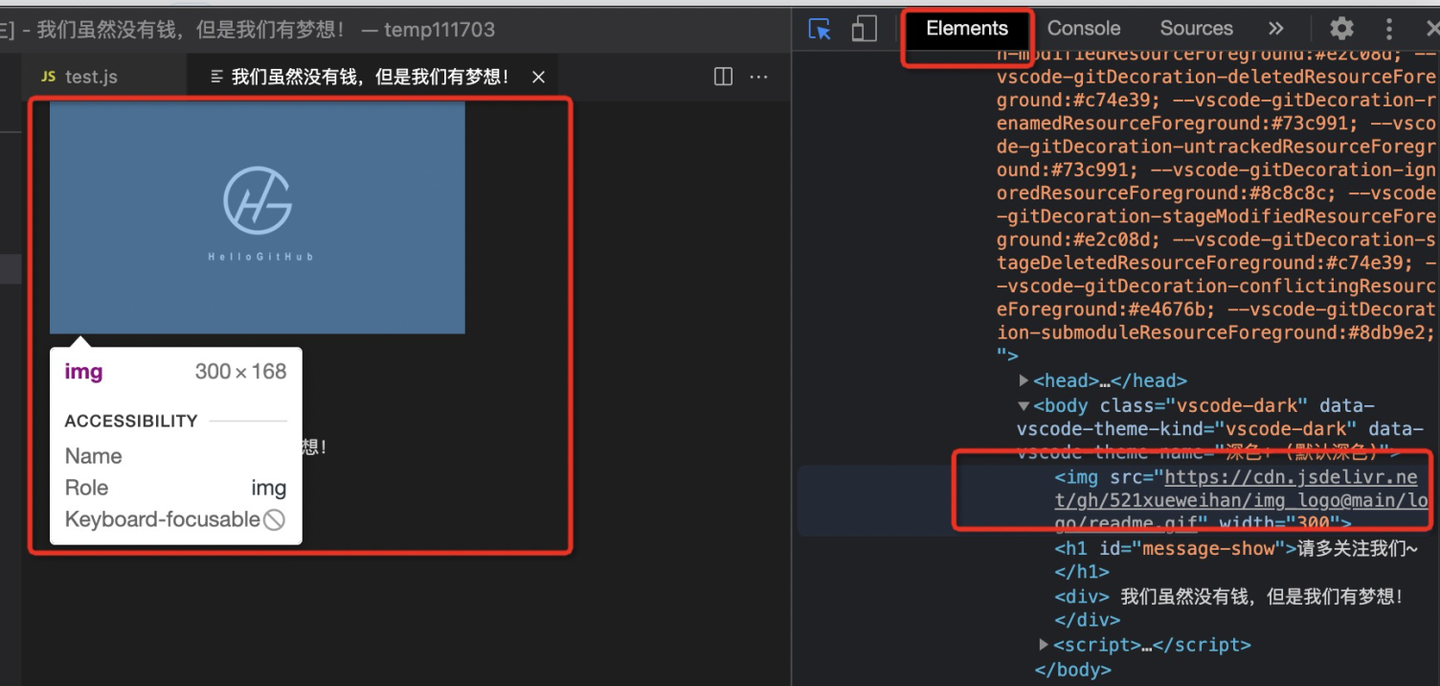
Task: Open the customize DevTools kebab menu
Action: (x=1389, y=28)
